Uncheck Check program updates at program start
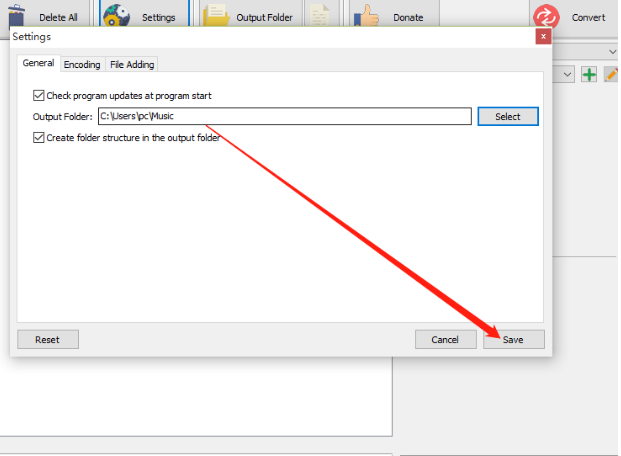 tap(38, 95)
